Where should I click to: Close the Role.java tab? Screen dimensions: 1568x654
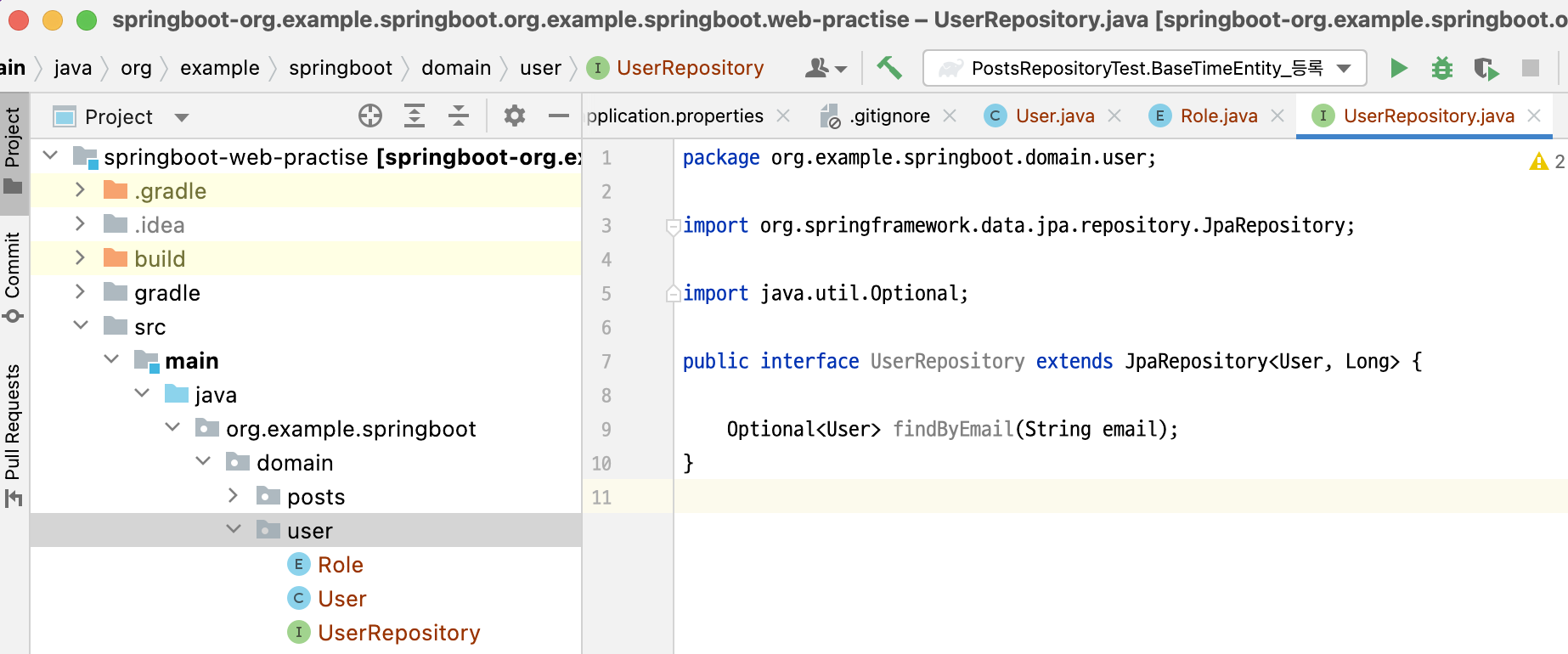(x=1278, y=116)
